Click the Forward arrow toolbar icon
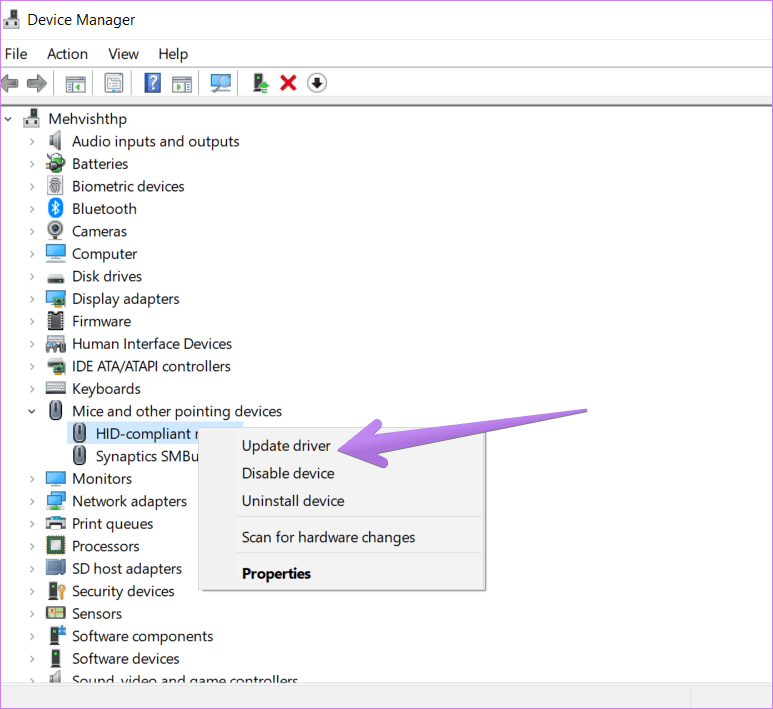 click(36, 83)
